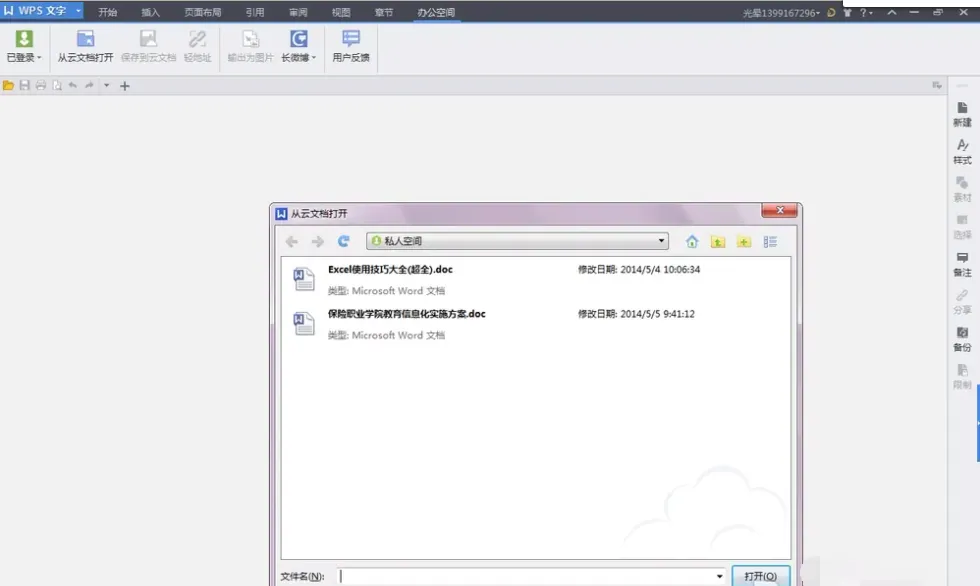Open 限制 in the right sidebar

tap(962, 377)
